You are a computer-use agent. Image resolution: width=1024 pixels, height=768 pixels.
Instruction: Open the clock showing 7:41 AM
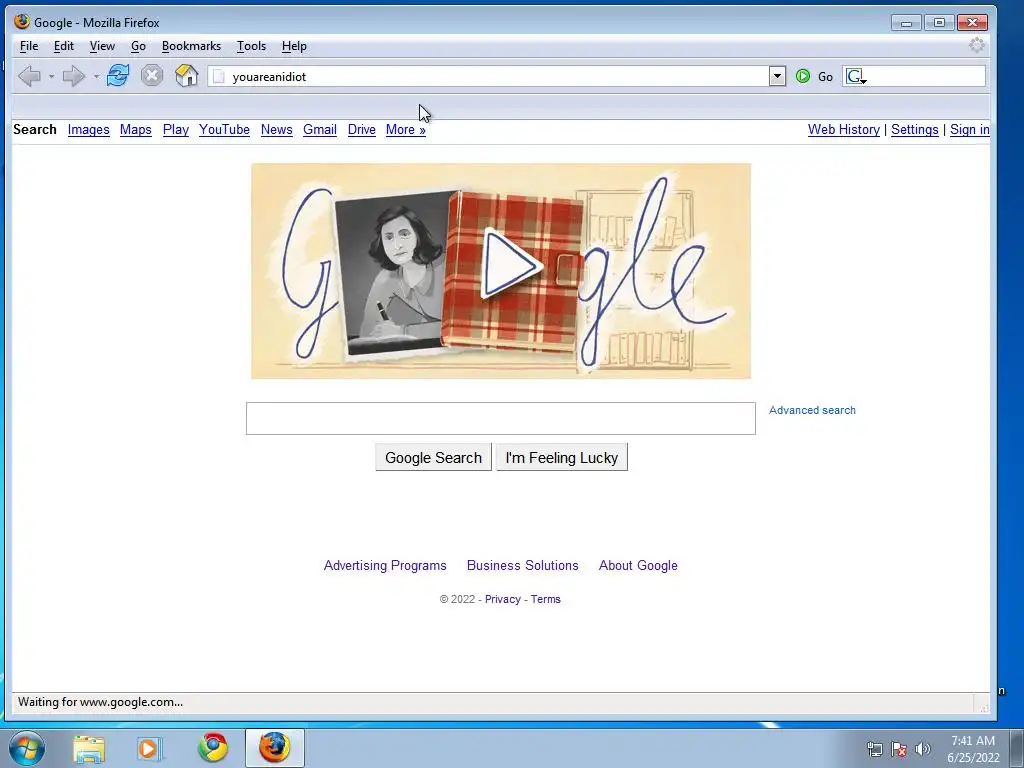pyautogui.click(x=973, y=748)
